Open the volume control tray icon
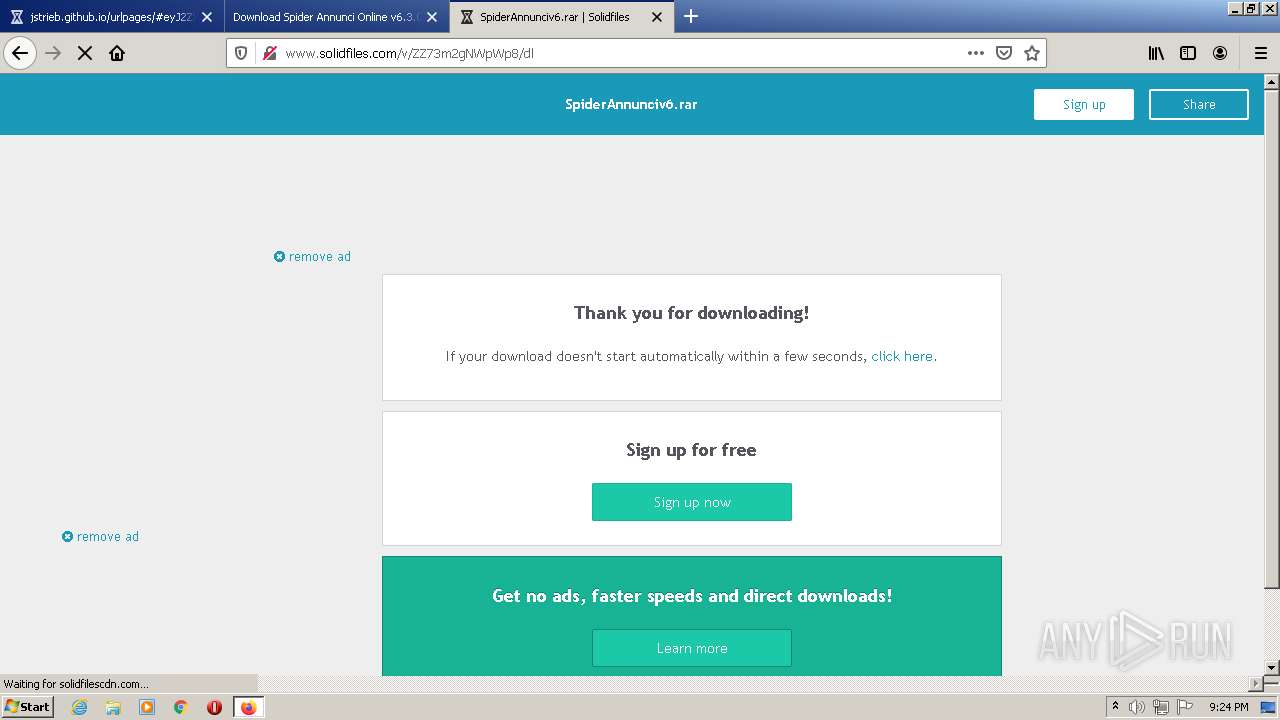This screenshot has width=1280, height=720. tap(1137, 707)
